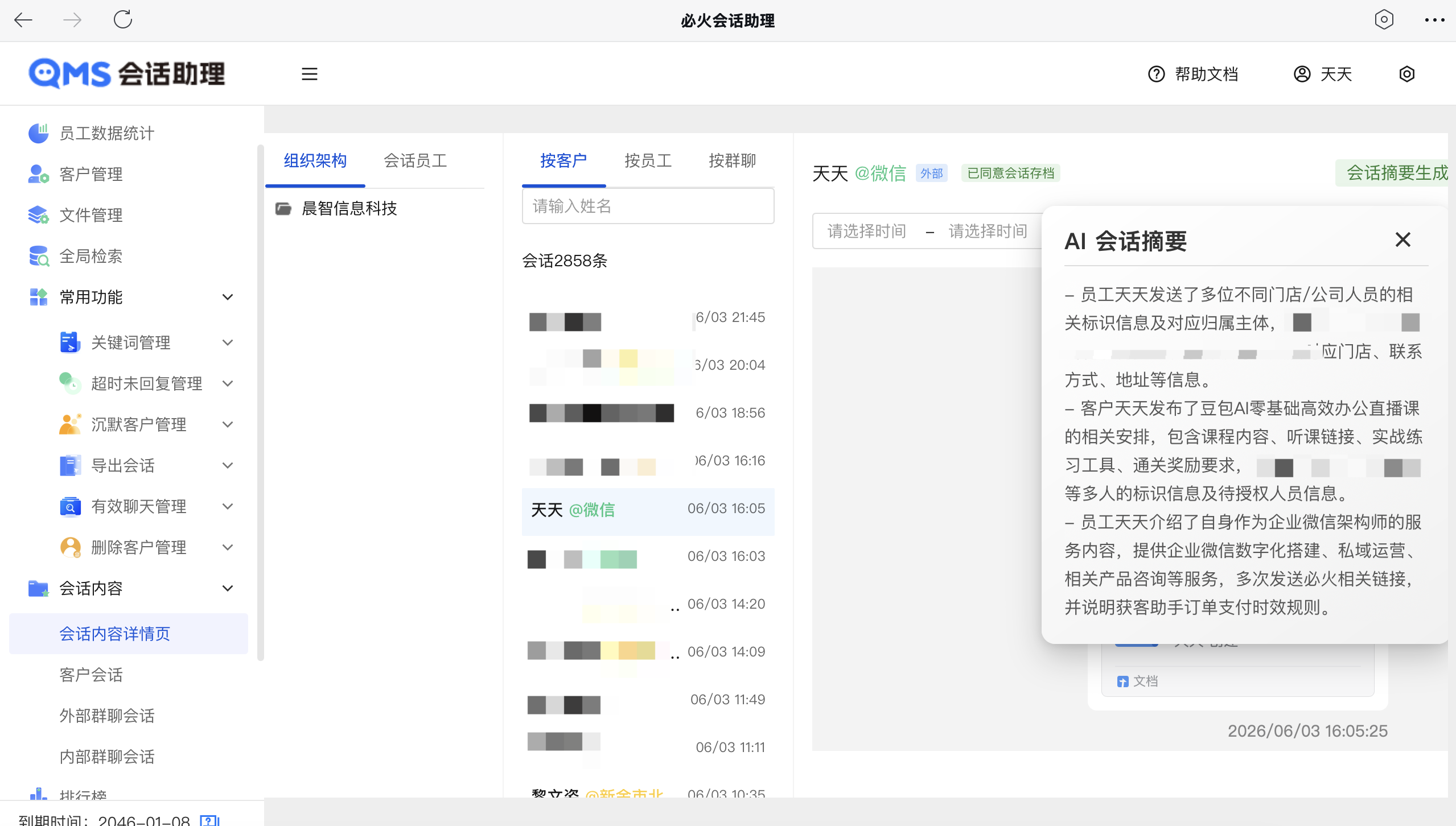
Task: Open 客户管理 page
Action: click(91, 174)
